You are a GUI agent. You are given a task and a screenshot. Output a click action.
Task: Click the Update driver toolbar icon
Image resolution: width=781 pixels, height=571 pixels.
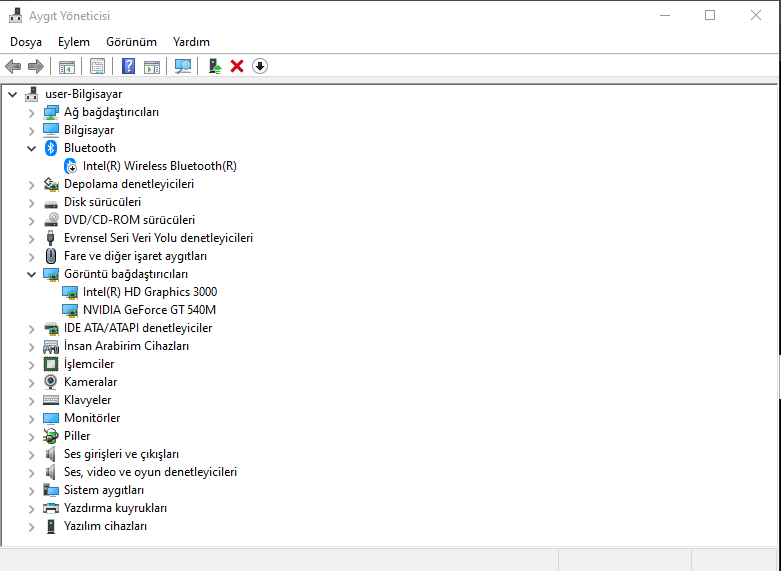tap(215, 66)
